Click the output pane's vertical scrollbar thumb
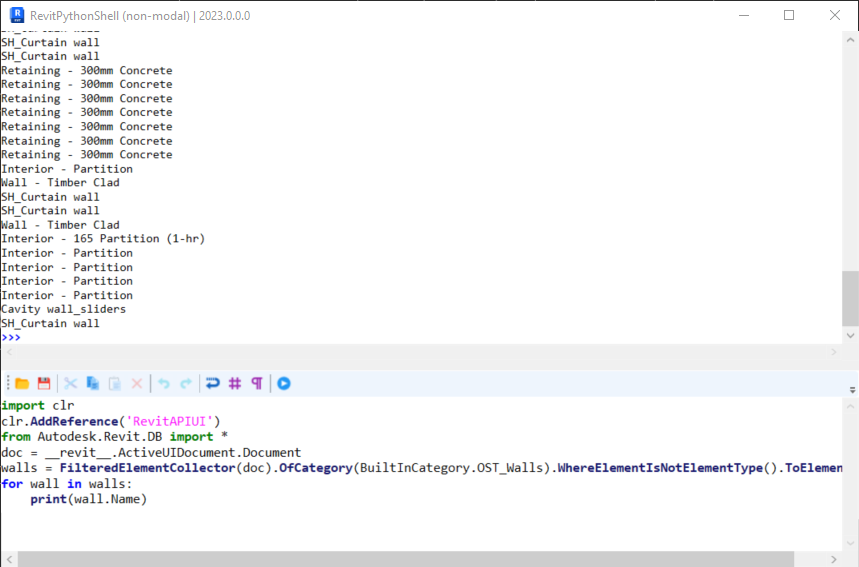This screenshot has width=859, height=567. (x=850, y=298)
